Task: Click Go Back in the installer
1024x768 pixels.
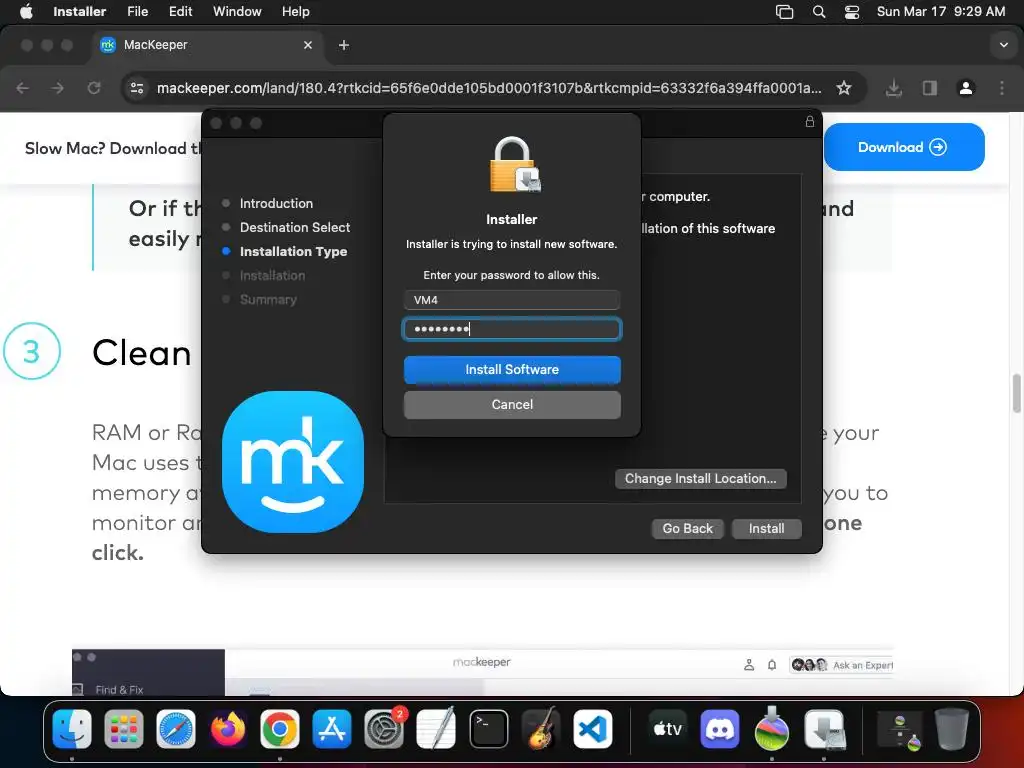Action: point(688,528)
